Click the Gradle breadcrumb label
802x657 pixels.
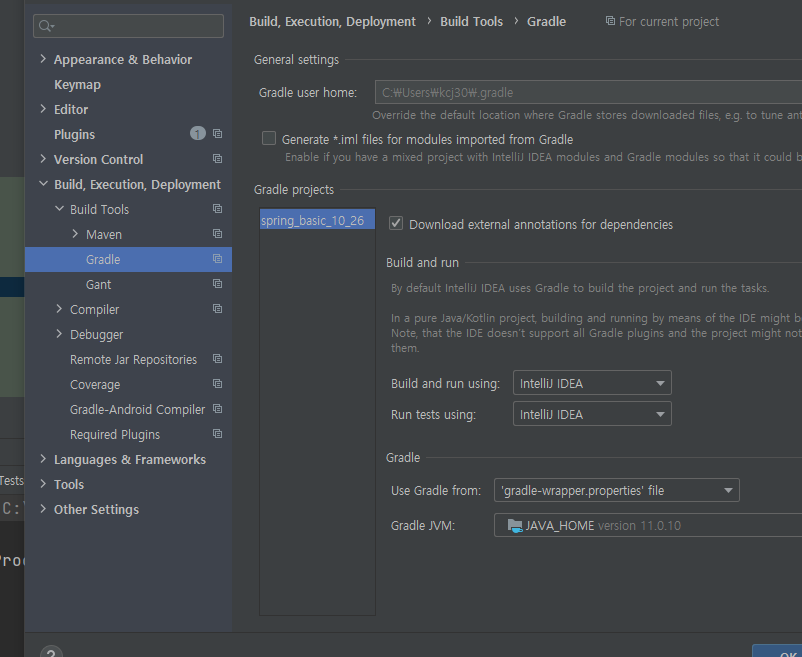coord(546,21)
